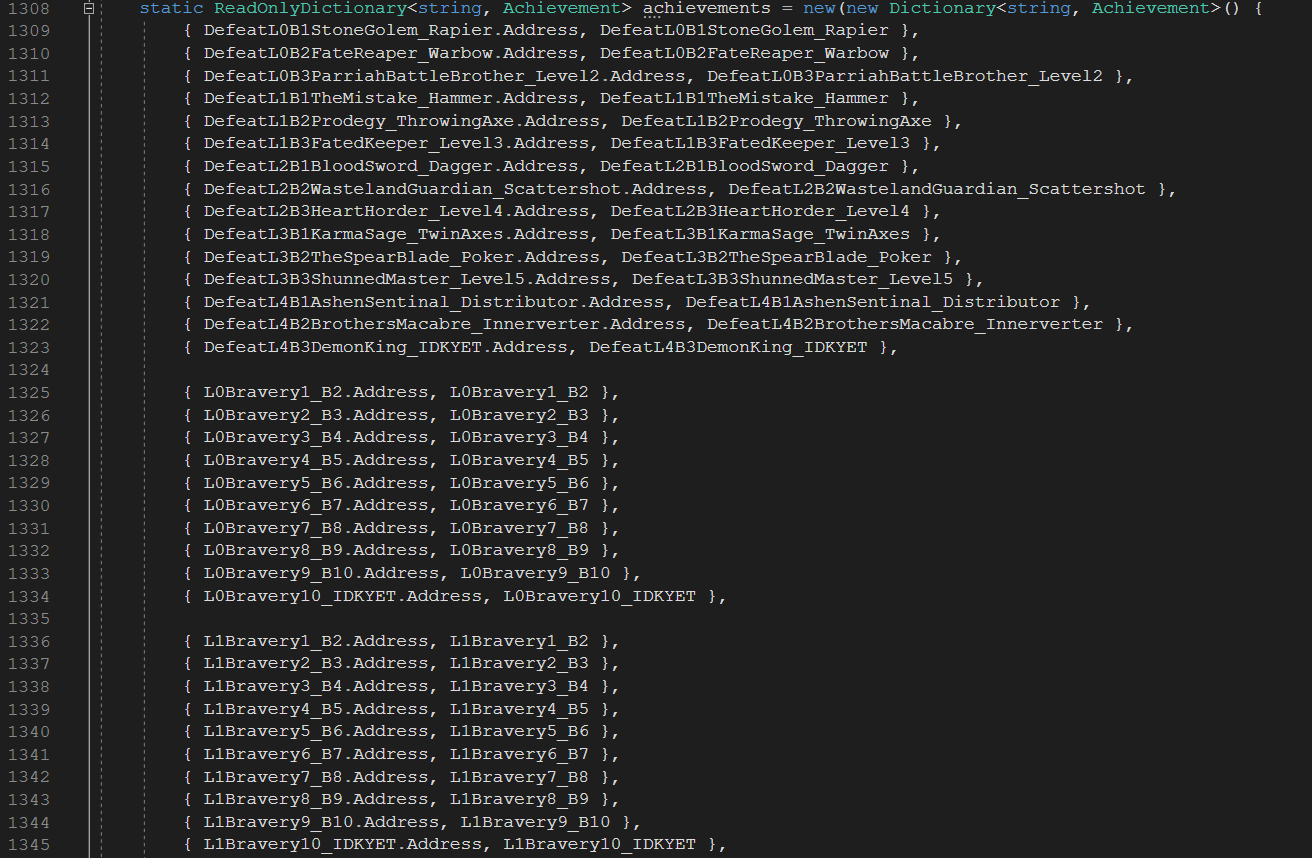1312x858 pixels.
Task: Click the ReadOnlyDictionary type name
Action: click(311, 8)
